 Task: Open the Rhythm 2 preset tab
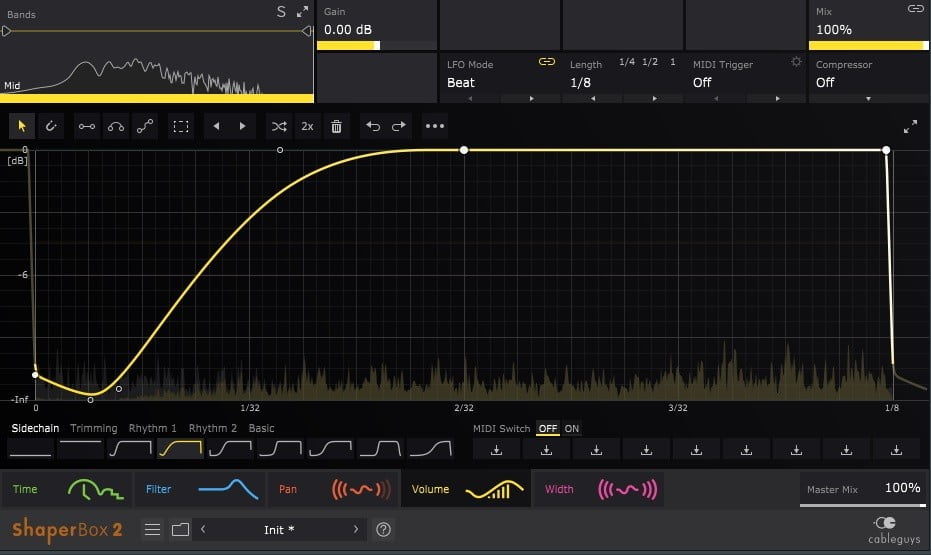(x=213, y=429)
